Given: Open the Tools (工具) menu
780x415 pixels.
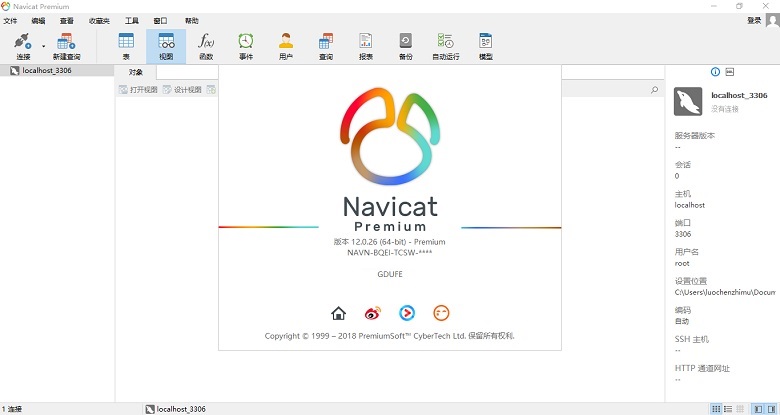Looking at the screenshot, I should click(132, 20).
